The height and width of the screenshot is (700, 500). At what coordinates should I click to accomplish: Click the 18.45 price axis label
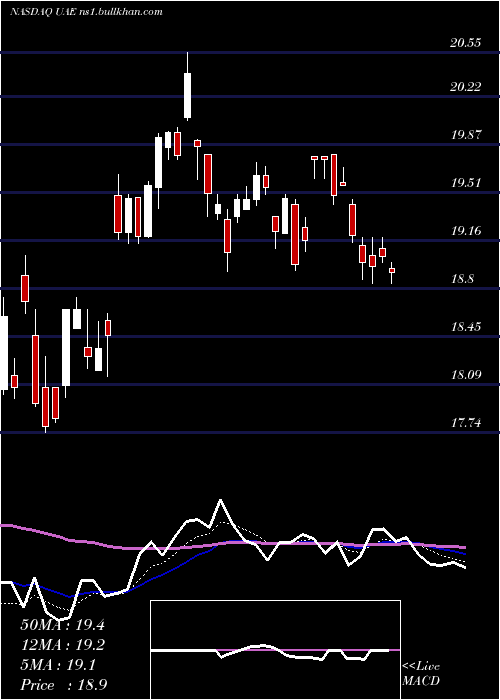466,327
